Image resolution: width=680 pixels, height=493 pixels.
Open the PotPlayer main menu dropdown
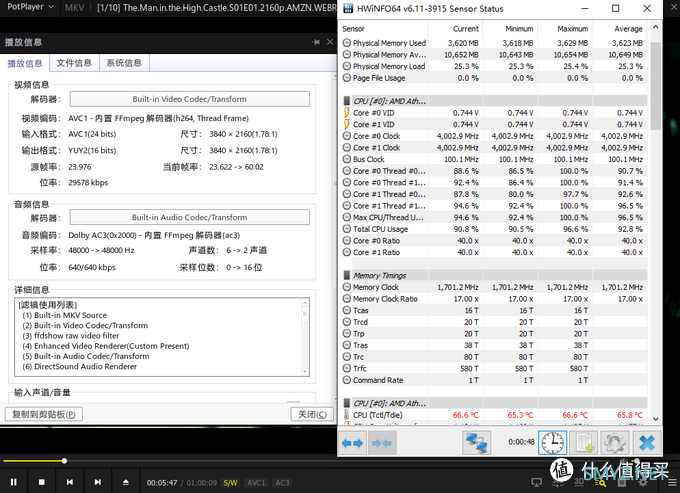coord(30,7)
